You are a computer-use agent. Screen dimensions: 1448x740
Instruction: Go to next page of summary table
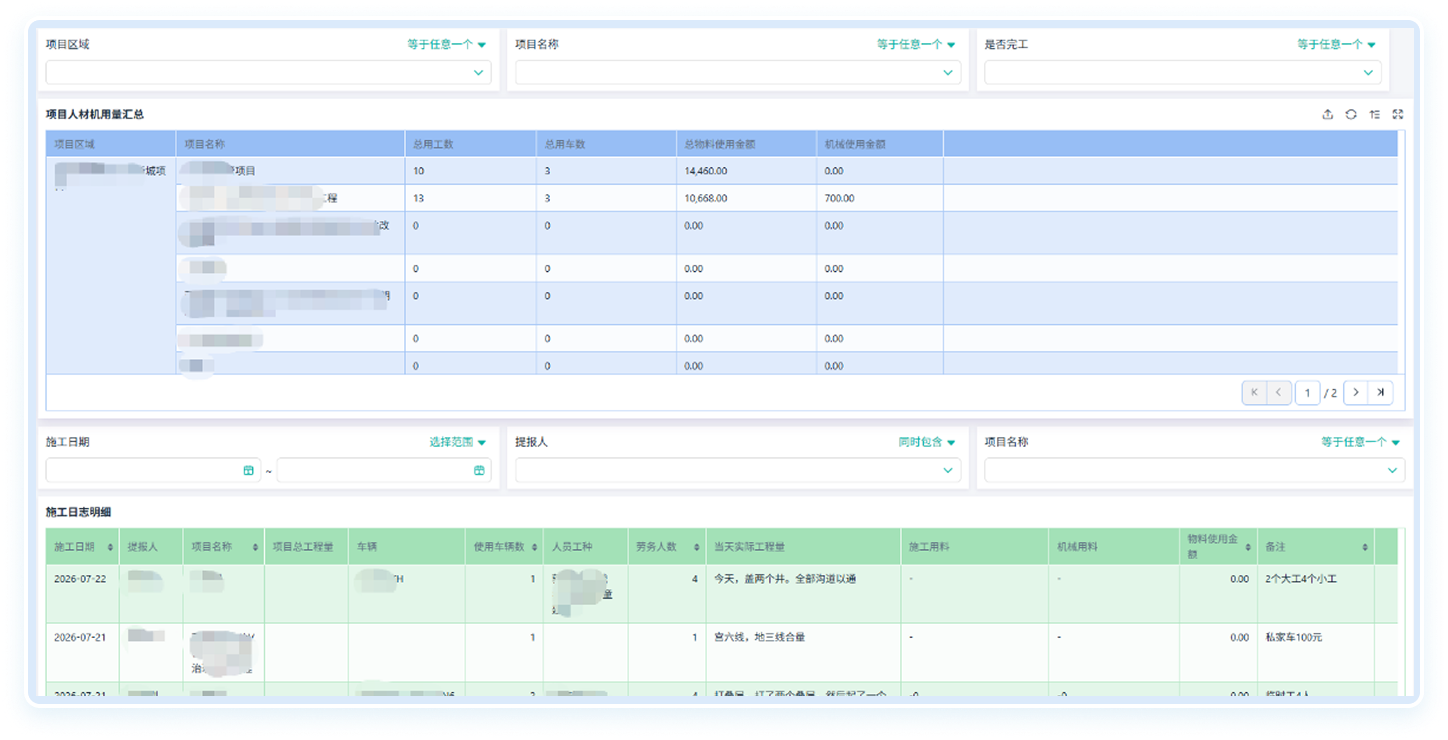click(x=1356, y=392)
